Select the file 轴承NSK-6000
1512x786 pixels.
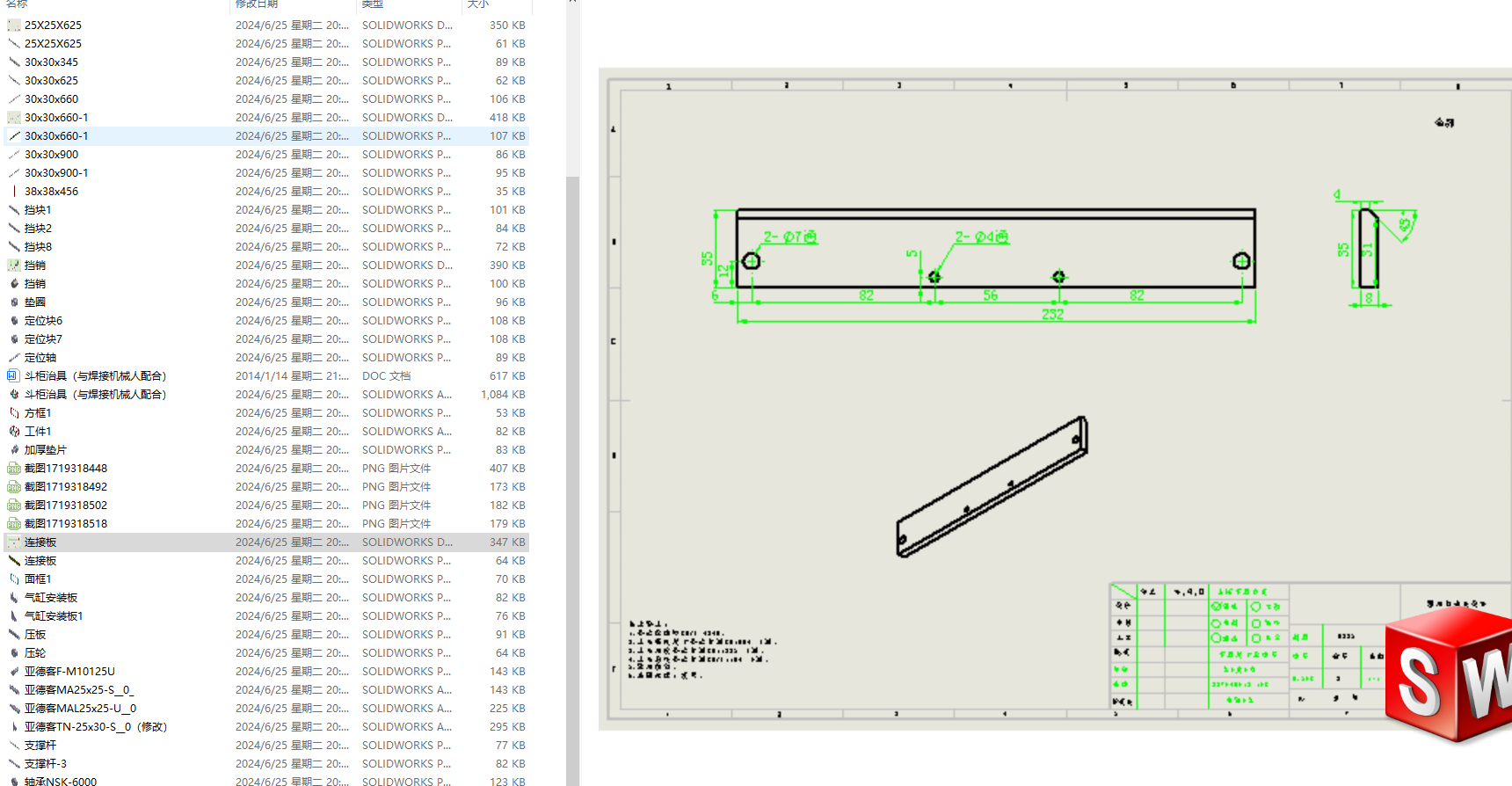(61, 782)
